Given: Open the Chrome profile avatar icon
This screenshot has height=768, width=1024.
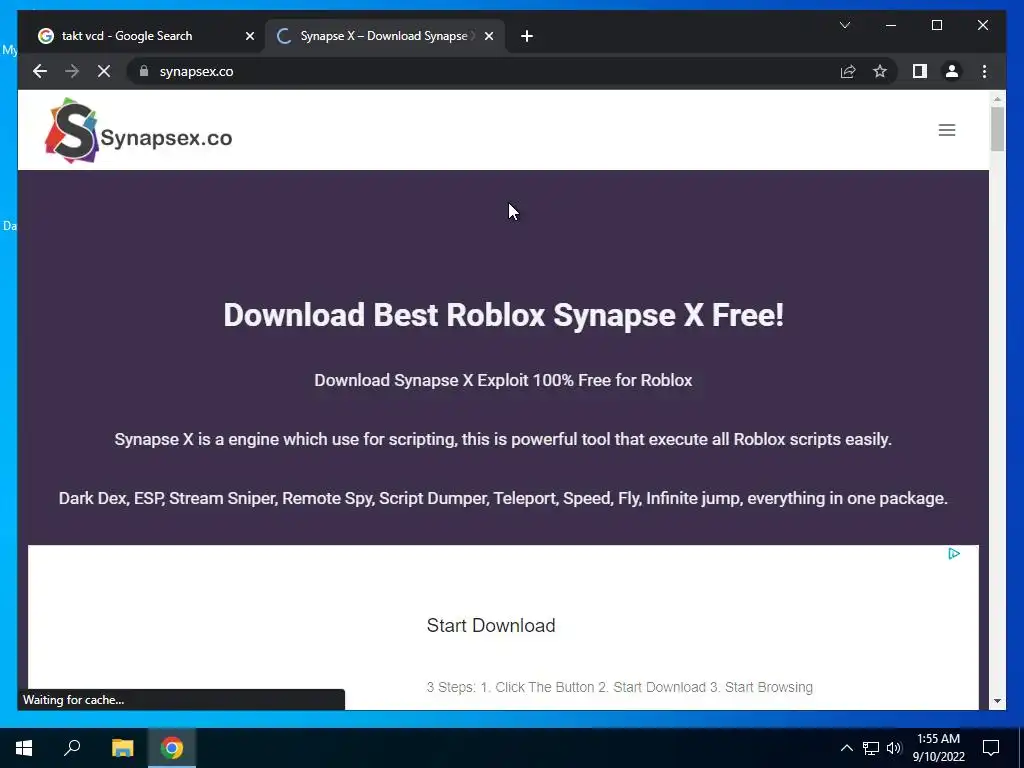Looking at the screenshot, I should point(952,71).
